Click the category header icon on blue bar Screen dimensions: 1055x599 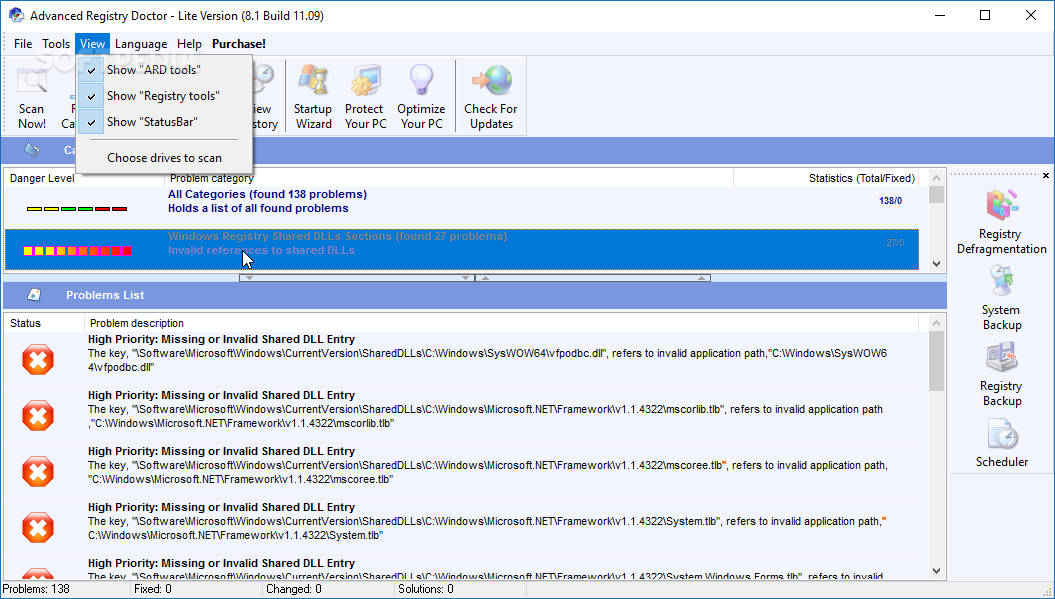(x=32, y=149)
